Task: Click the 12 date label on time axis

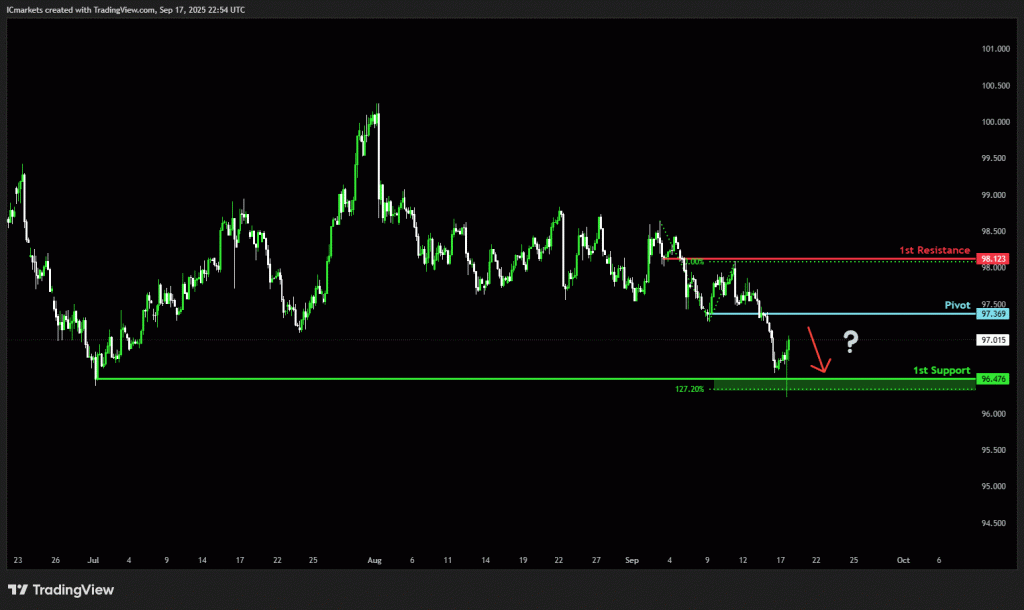Action: tap(743, 560)
